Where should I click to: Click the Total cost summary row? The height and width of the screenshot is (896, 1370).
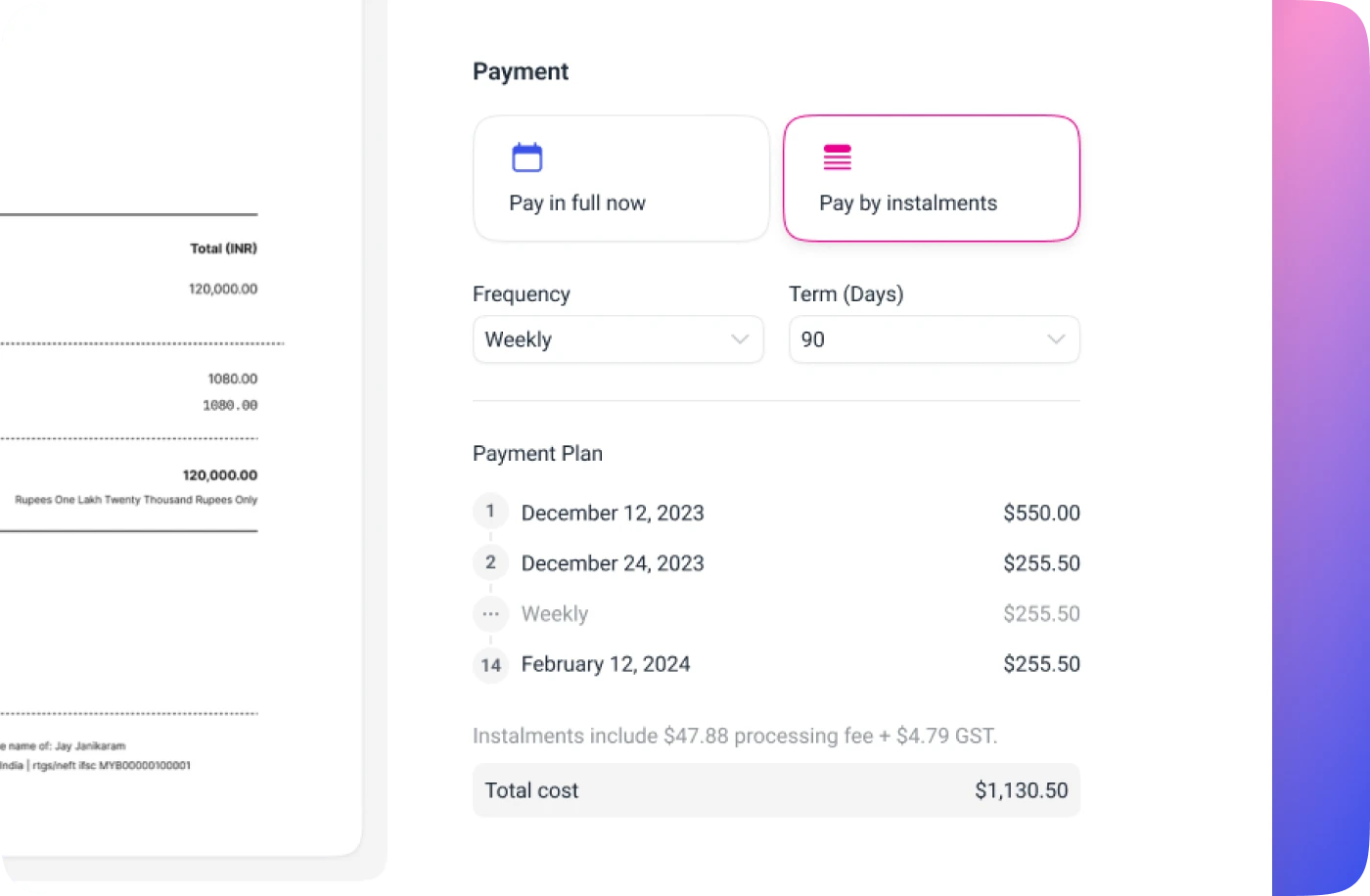pyautogui.click(x=776, y=790)
